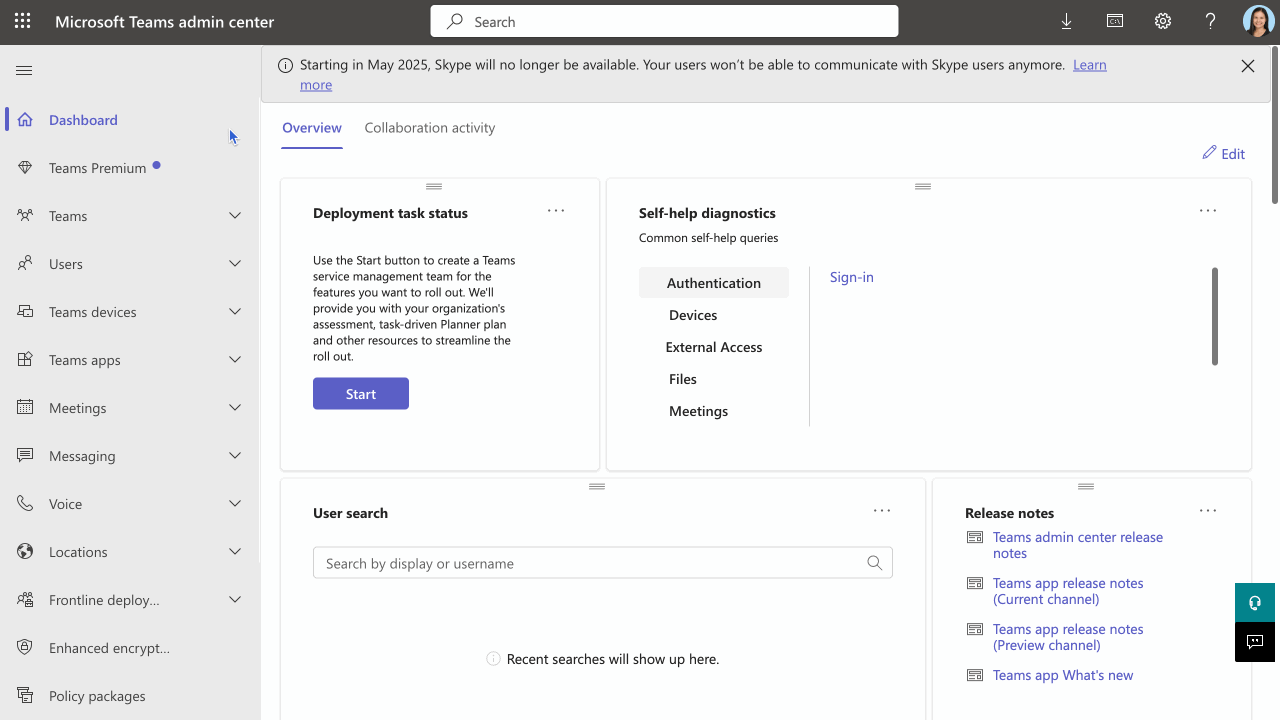The image size is (1280, 720).
Task: Click Search by display or username field
Action: click(x=603, y=563)
